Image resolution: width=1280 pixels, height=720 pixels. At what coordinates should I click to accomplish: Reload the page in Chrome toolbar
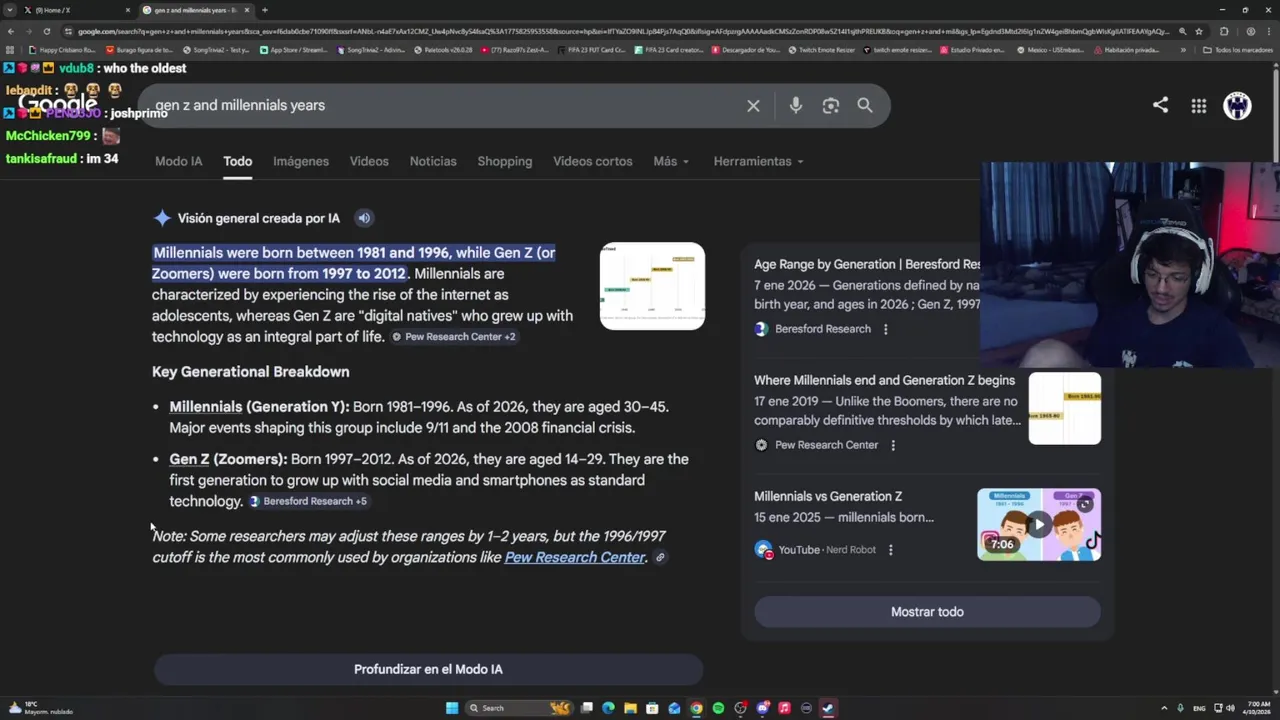click(x=46, y=31)
